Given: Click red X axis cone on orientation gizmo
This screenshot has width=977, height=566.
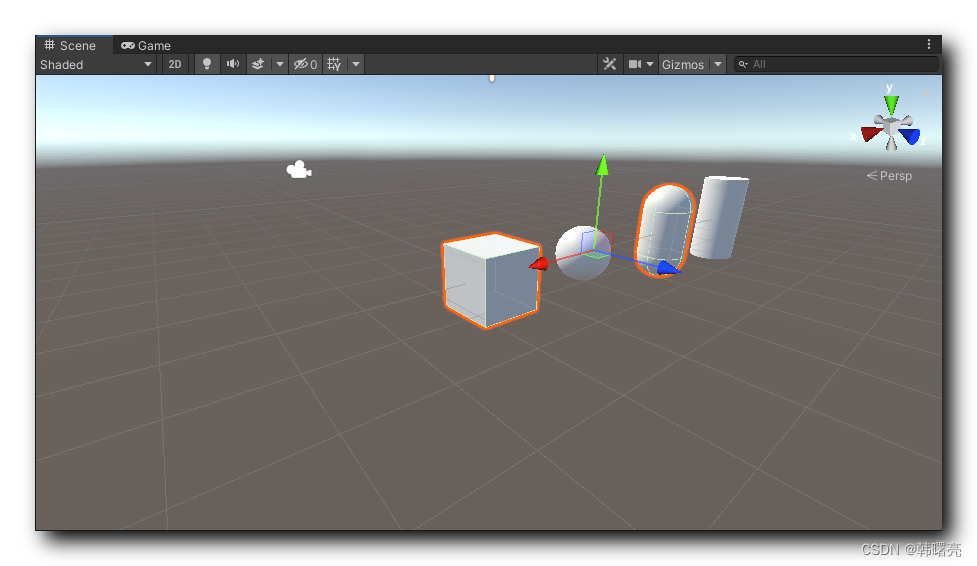Looking at the screenshot, I should (870, 133).
